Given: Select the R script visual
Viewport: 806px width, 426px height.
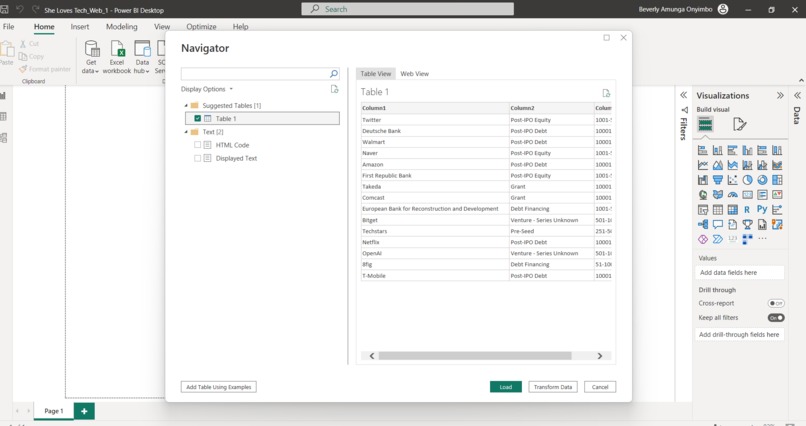Looking at the screenshot, I should (747, 210).
